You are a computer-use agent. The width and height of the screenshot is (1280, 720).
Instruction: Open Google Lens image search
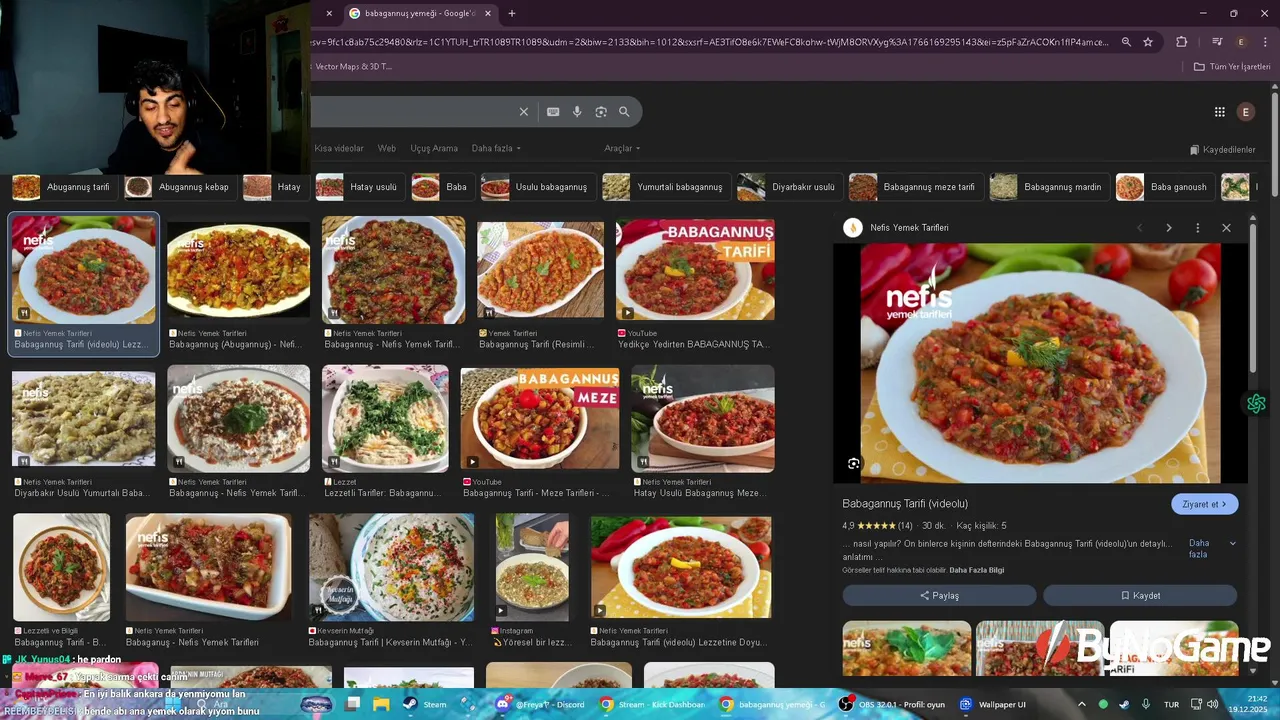click(601, 112)
